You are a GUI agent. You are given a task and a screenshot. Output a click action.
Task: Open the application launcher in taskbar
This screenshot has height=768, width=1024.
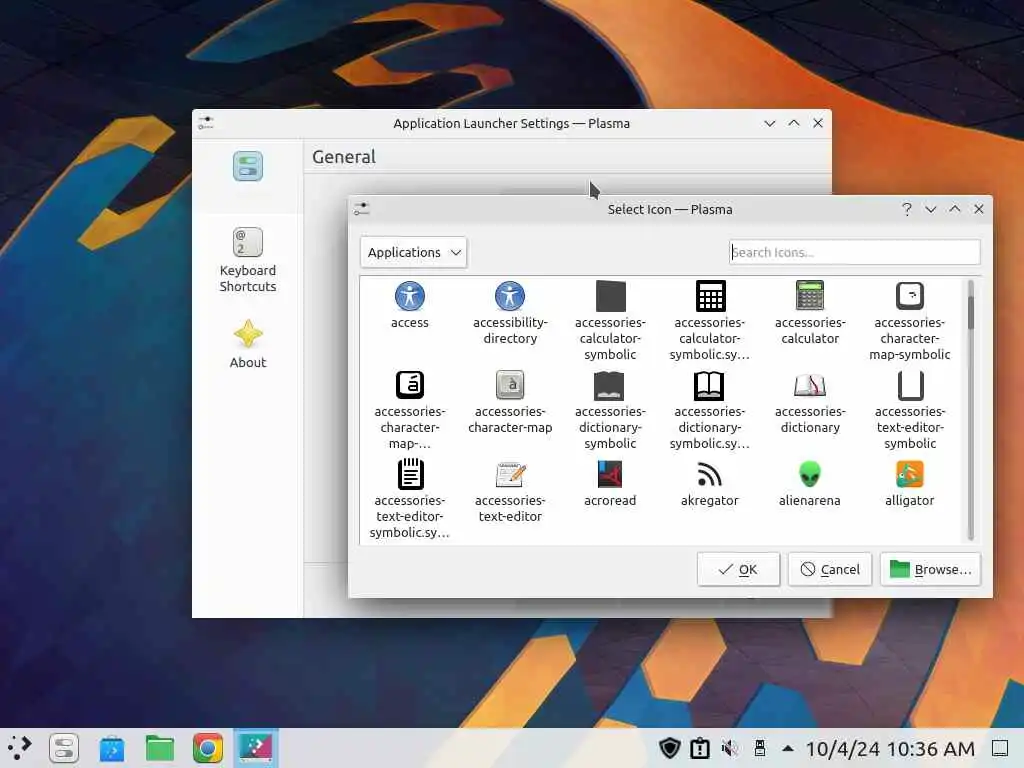[x=20, y=748]
